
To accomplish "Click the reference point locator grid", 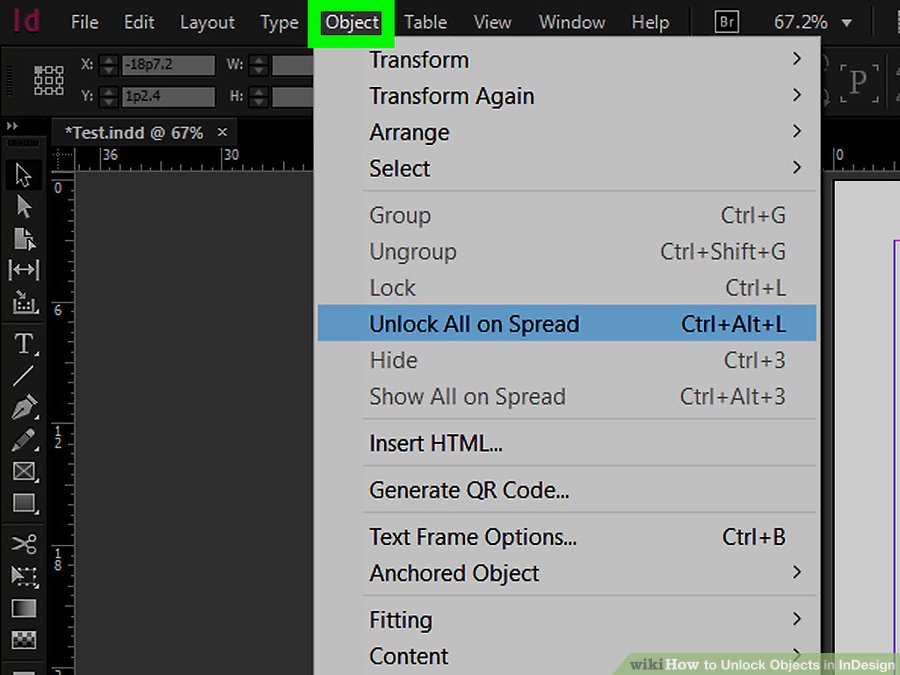I will (x=49, y=80).
